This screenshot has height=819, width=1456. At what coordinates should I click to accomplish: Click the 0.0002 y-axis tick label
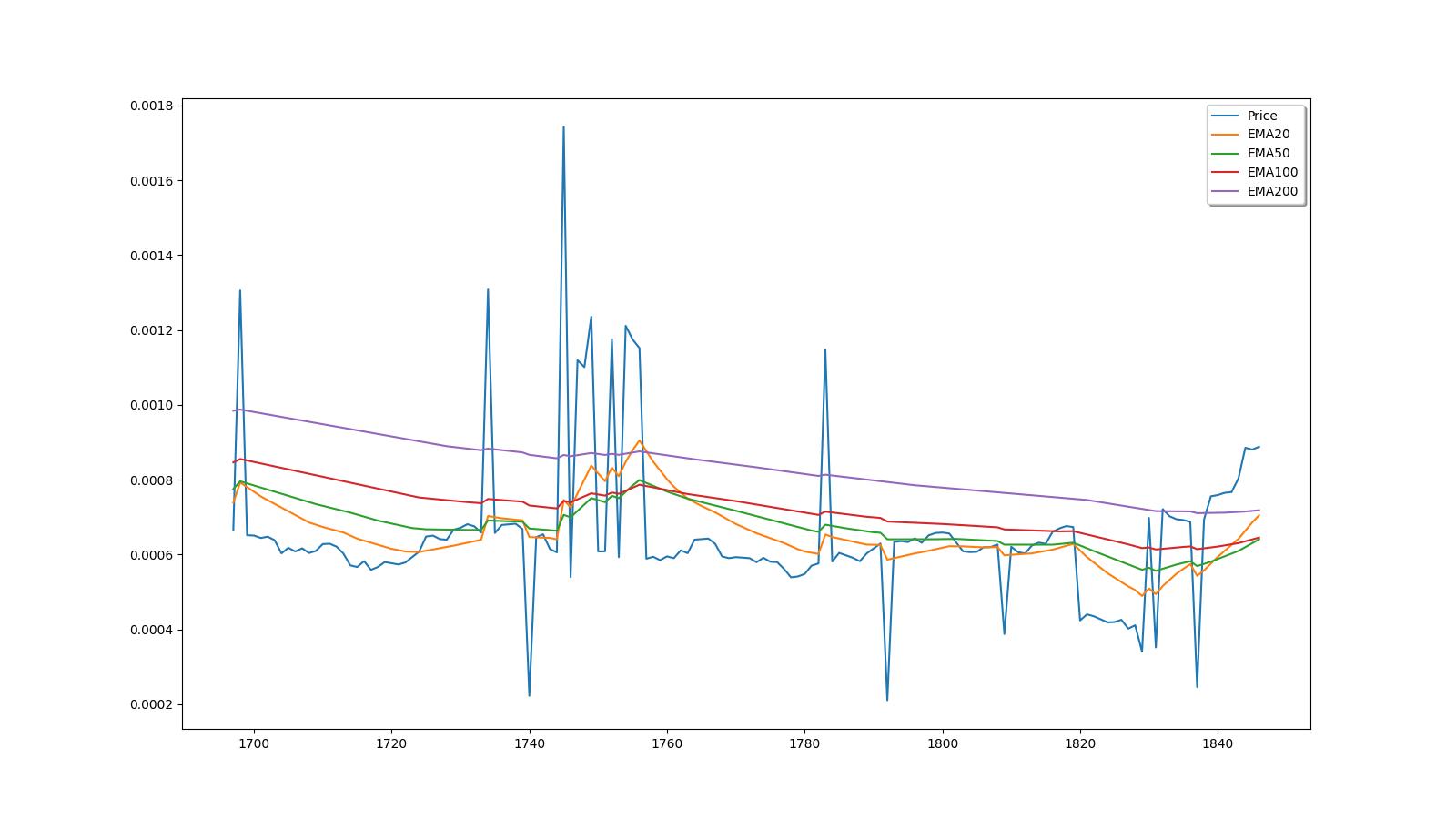point(153,705)
